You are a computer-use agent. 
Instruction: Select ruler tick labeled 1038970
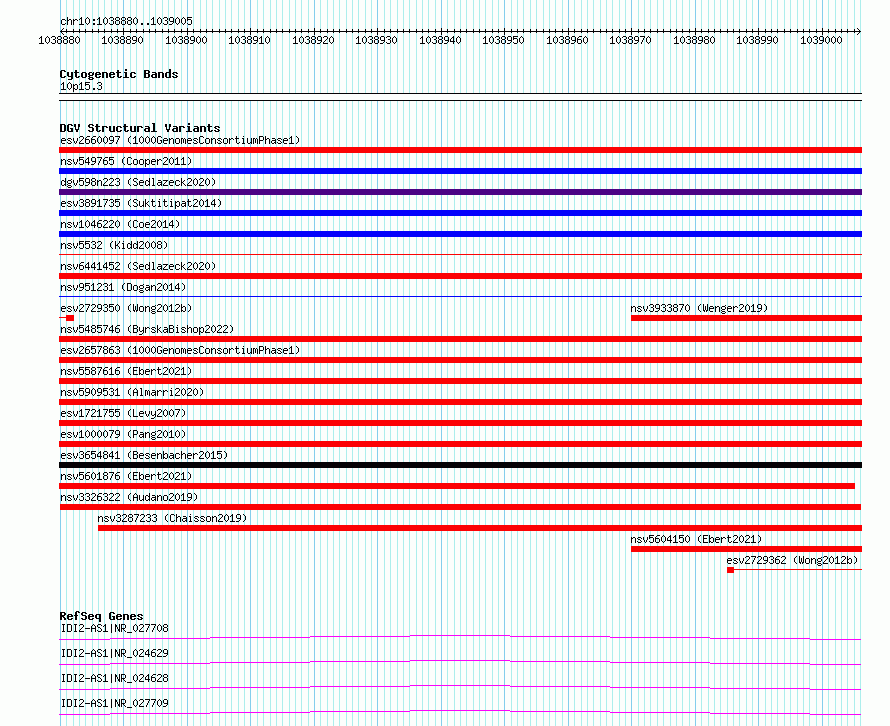631,40
